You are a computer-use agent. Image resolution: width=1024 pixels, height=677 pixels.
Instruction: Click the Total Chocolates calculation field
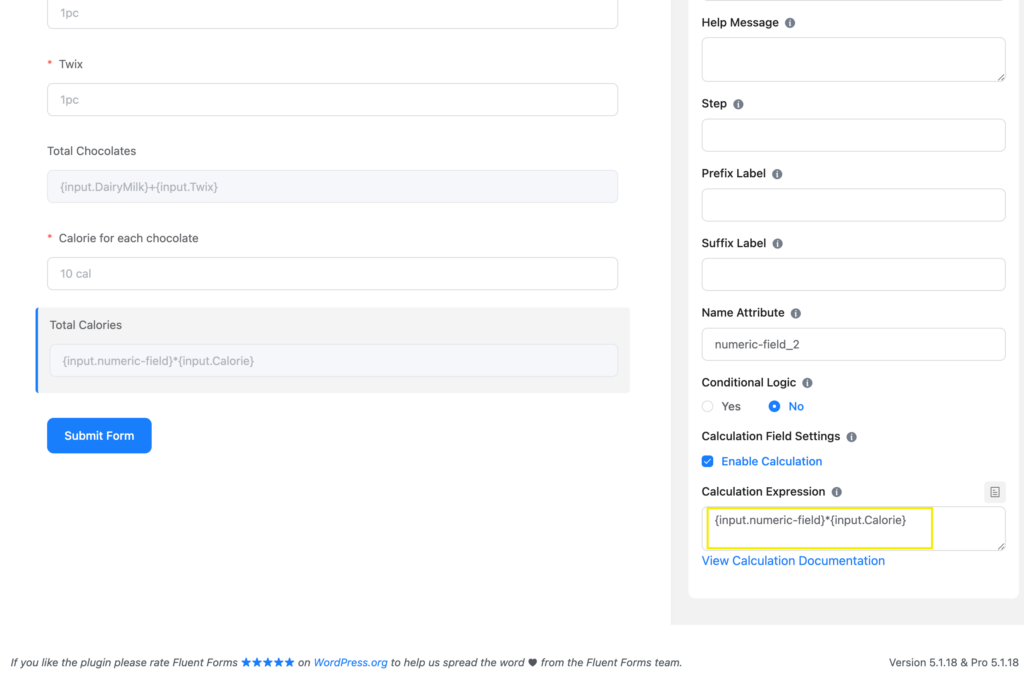point(332,187)
